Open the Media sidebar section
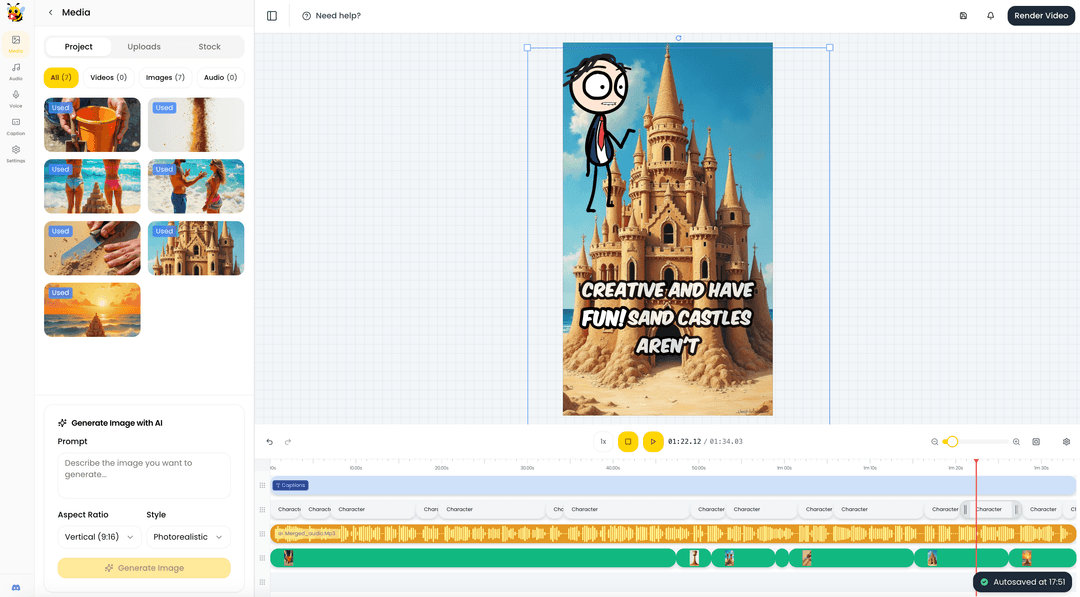This screenshot has height=597, width=1080. [x=15, y=44]
